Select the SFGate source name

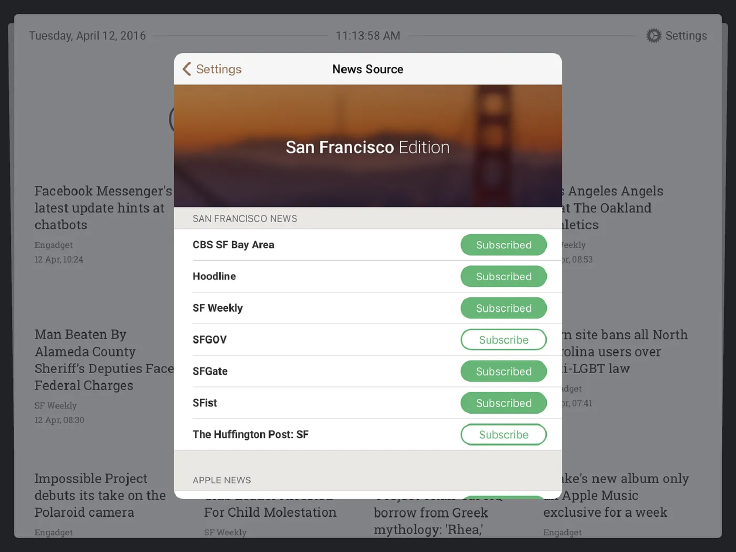tap(210, 371)
